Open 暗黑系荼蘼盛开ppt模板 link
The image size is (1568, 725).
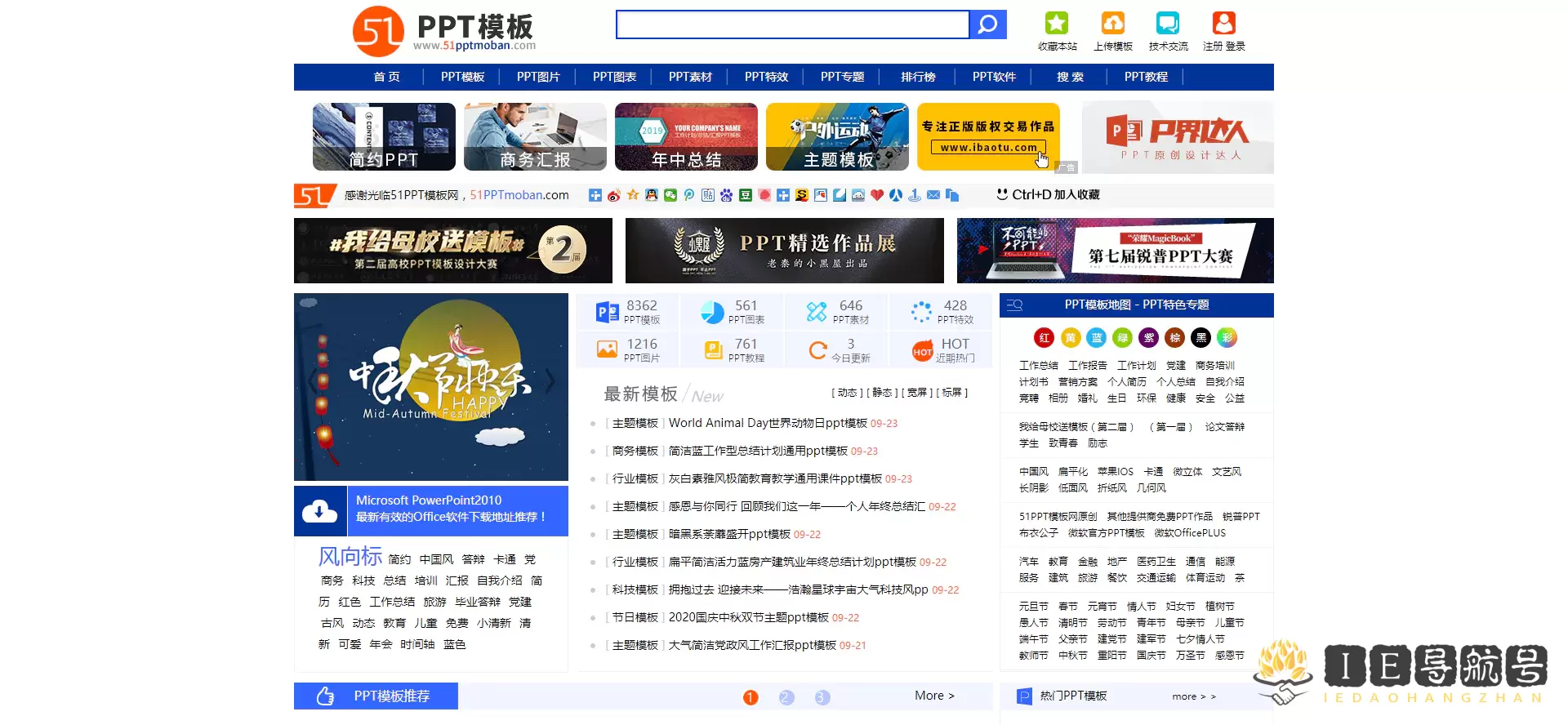click(729, 534)
